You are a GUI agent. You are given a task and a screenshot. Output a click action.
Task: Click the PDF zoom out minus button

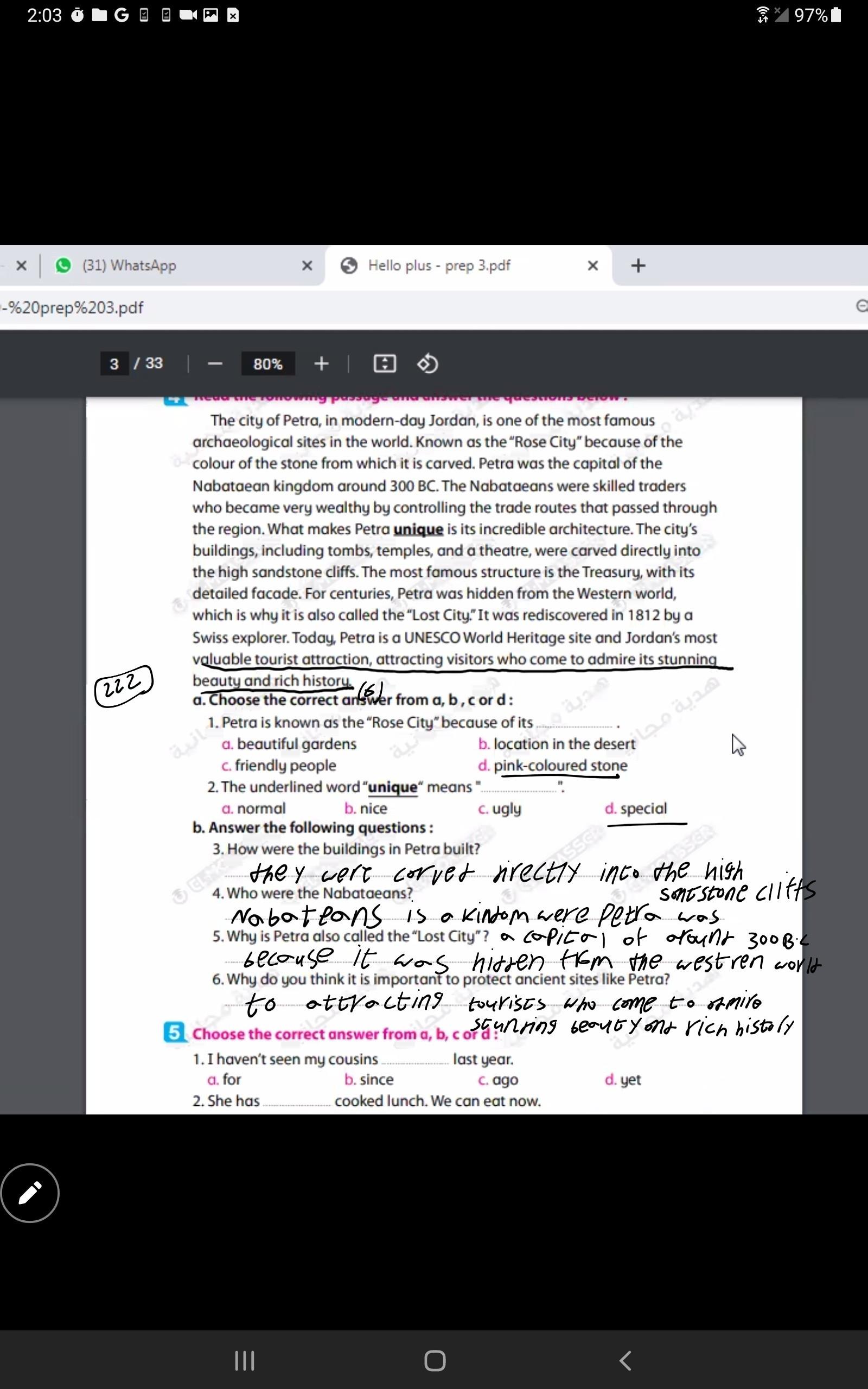click(215, 364)
